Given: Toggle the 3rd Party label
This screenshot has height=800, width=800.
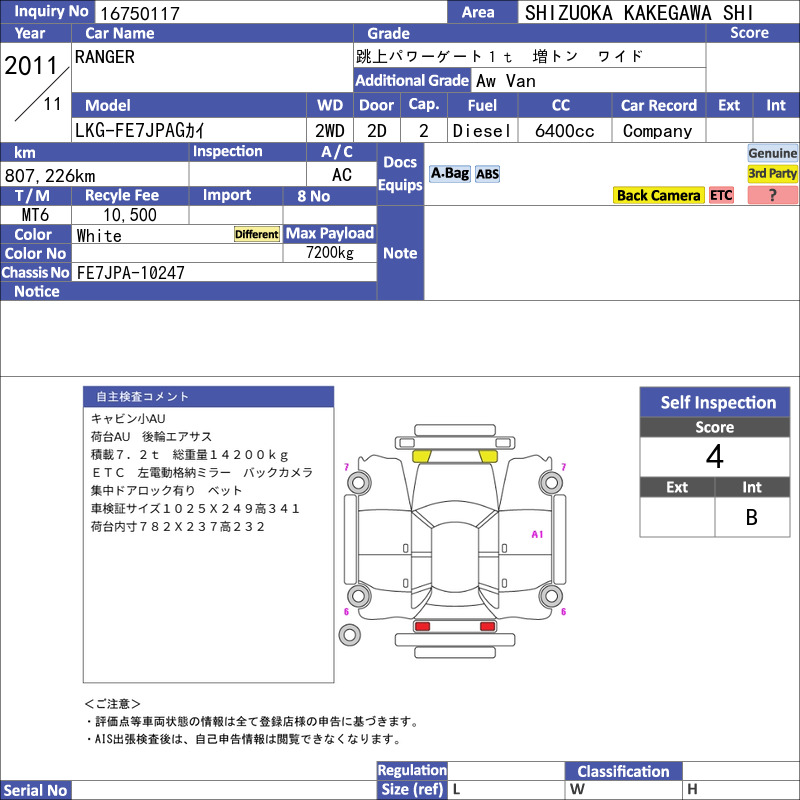Looking at the screenshot, I should tap(772, 173).
